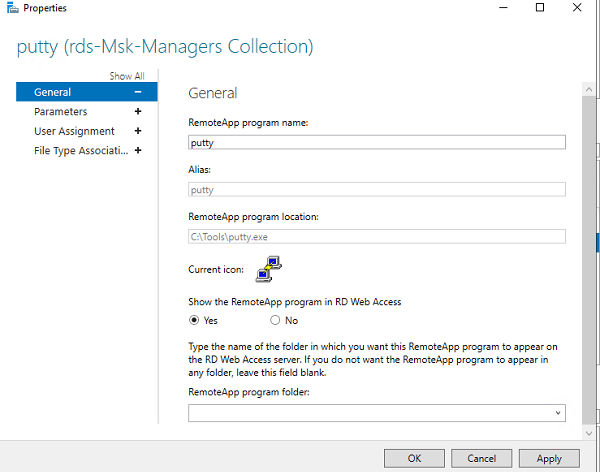Click the scrollbar up arrow
The height and width of the screenshot is (472, 600).
[x=589, y=90]
